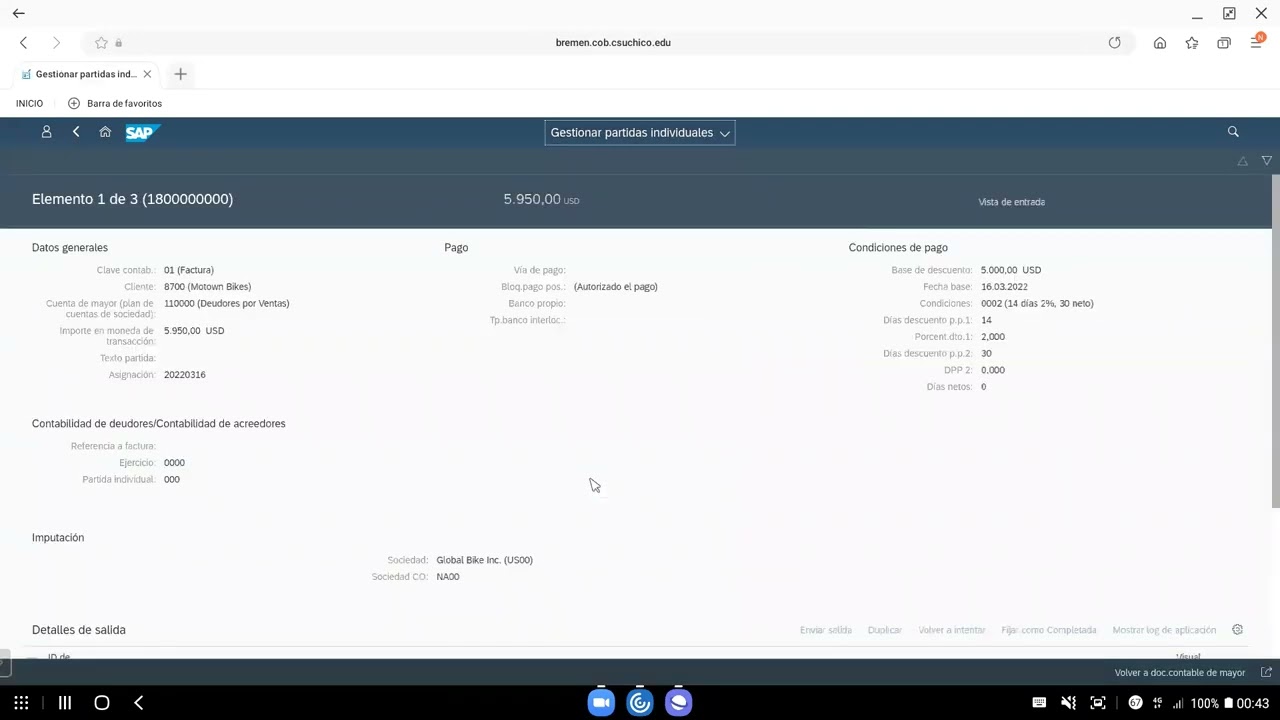Open the Android apps grid
Image resolution: width=1280 pixels, height=720 pixels.
21,703
